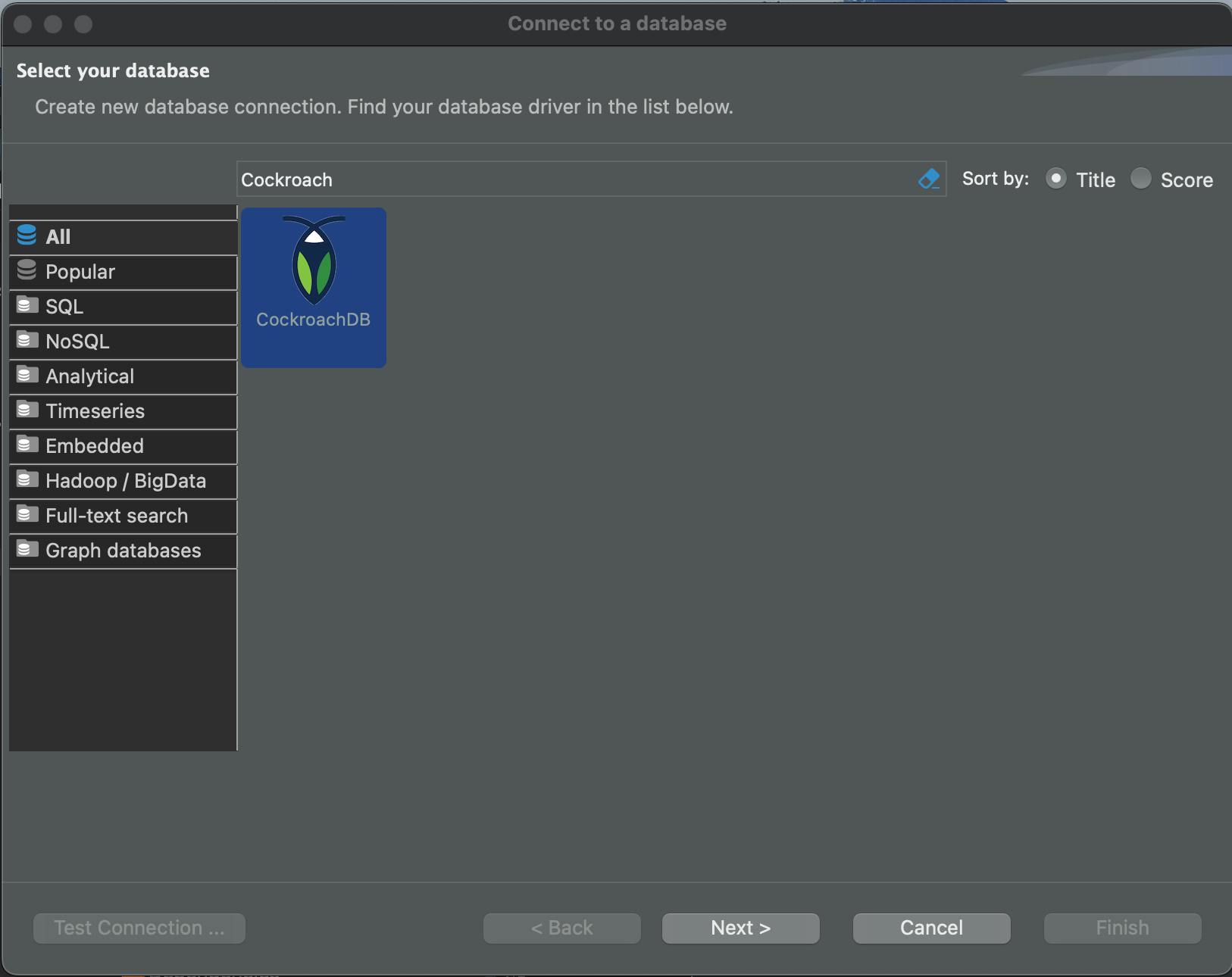
Task: Select the CockroachDB driver icon
Action: click(313, 261)
